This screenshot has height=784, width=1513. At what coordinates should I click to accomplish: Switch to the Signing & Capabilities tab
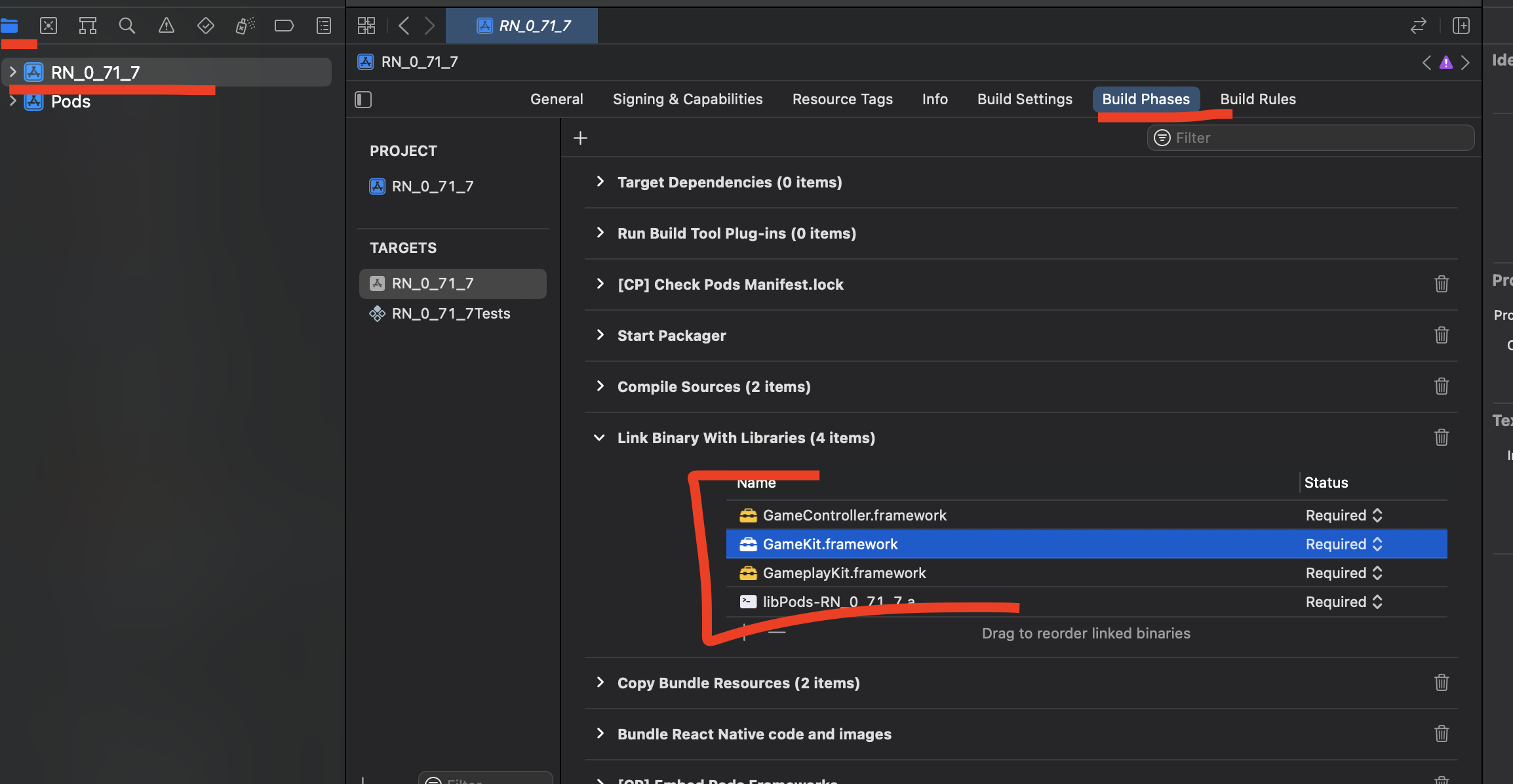pos(687,99)
